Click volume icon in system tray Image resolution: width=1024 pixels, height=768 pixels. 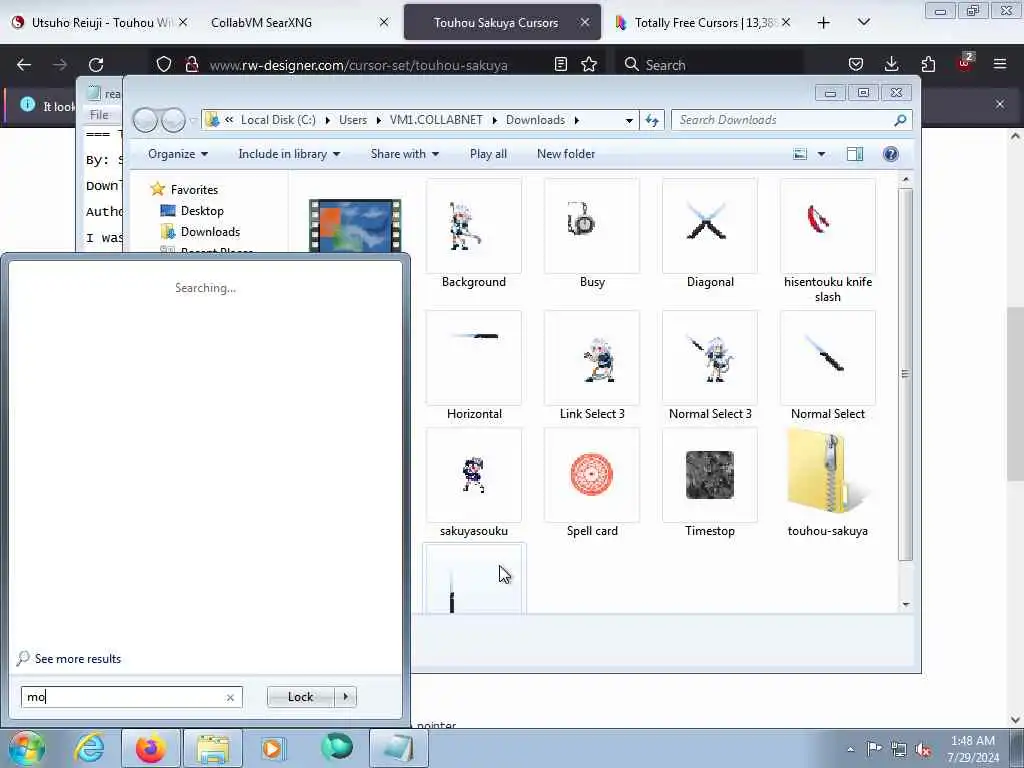pyautogui.click(x=923, y=750)
